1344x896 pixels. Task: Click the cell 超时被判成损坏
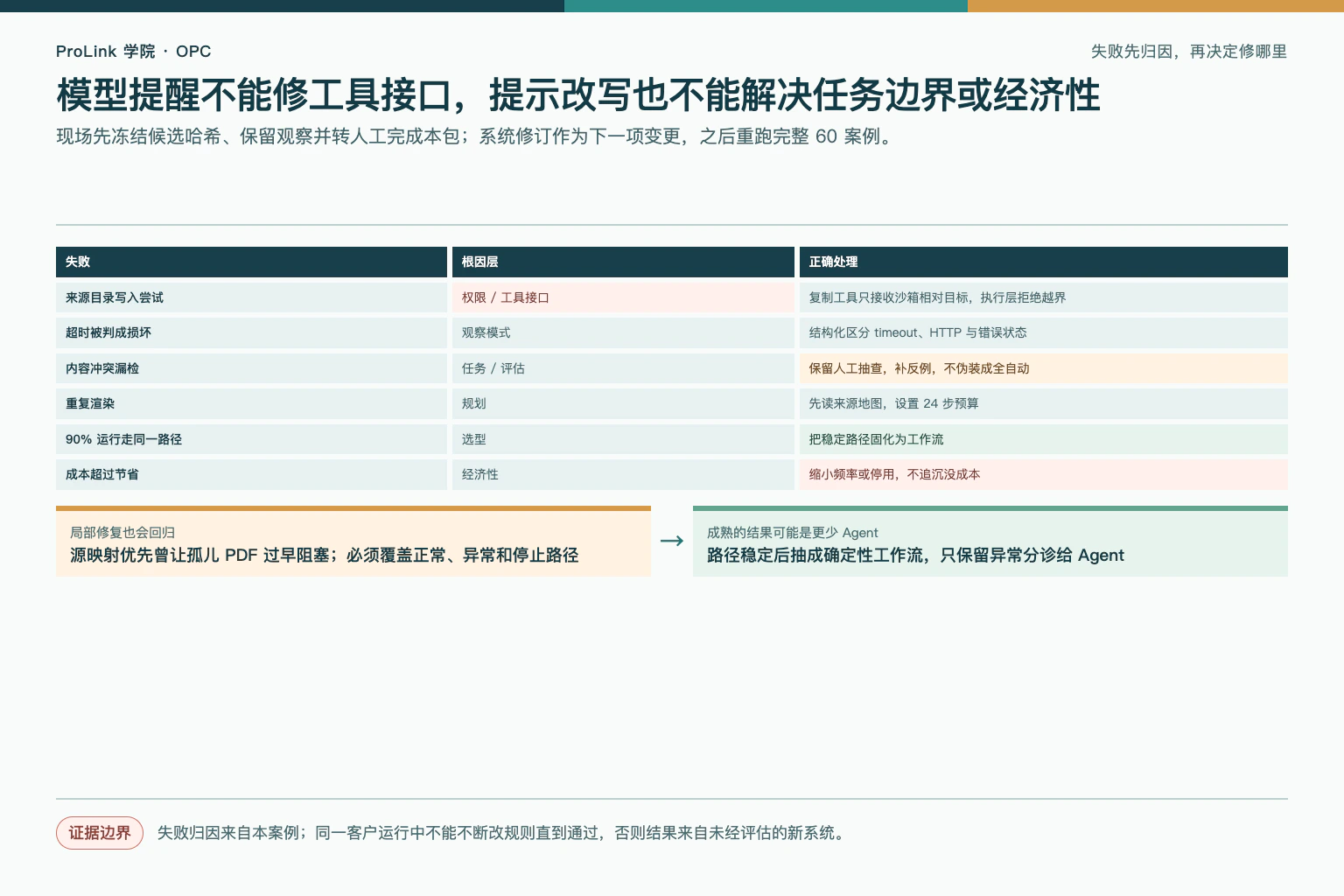tap(251, 332)
